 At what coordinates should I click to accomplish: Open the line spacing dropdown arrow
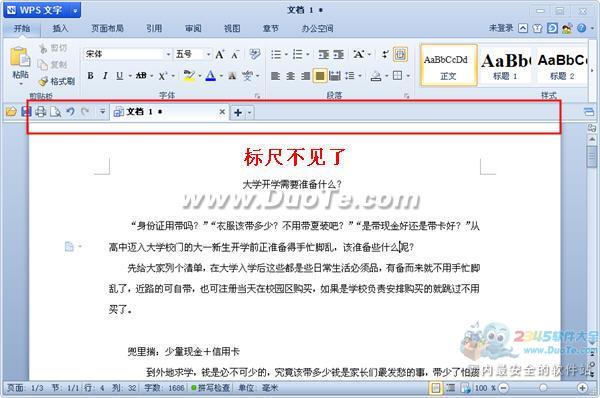coord(360,76)
